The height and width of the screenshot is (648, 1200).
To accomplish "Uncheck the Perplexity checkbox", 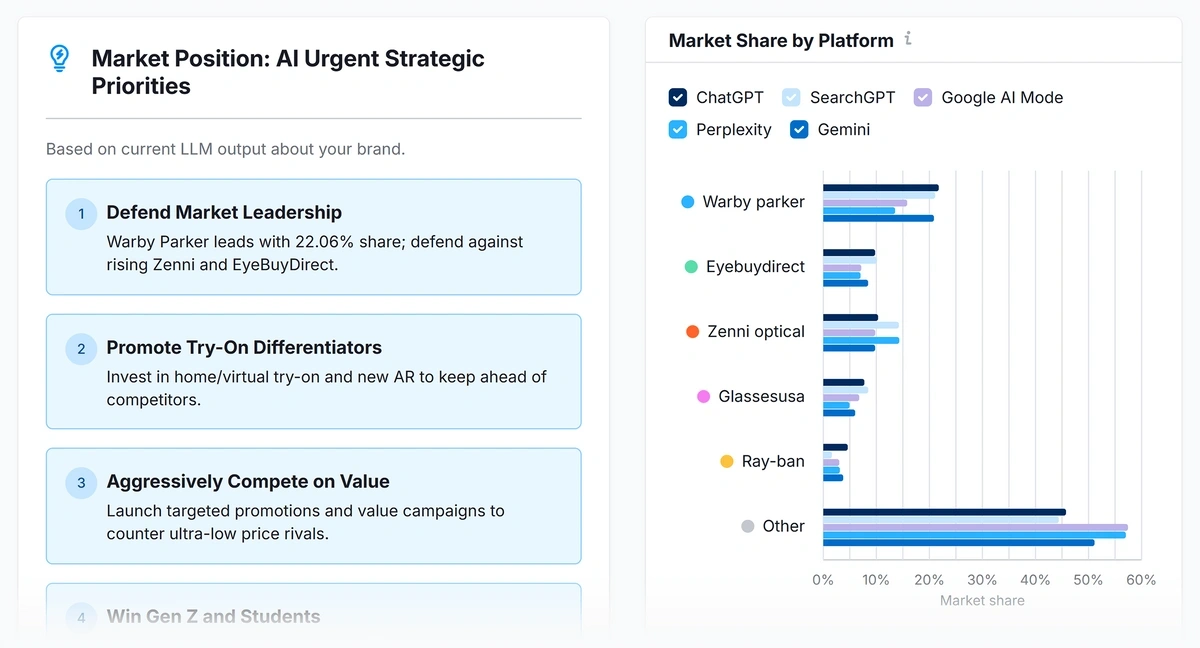I will (678, 129).
